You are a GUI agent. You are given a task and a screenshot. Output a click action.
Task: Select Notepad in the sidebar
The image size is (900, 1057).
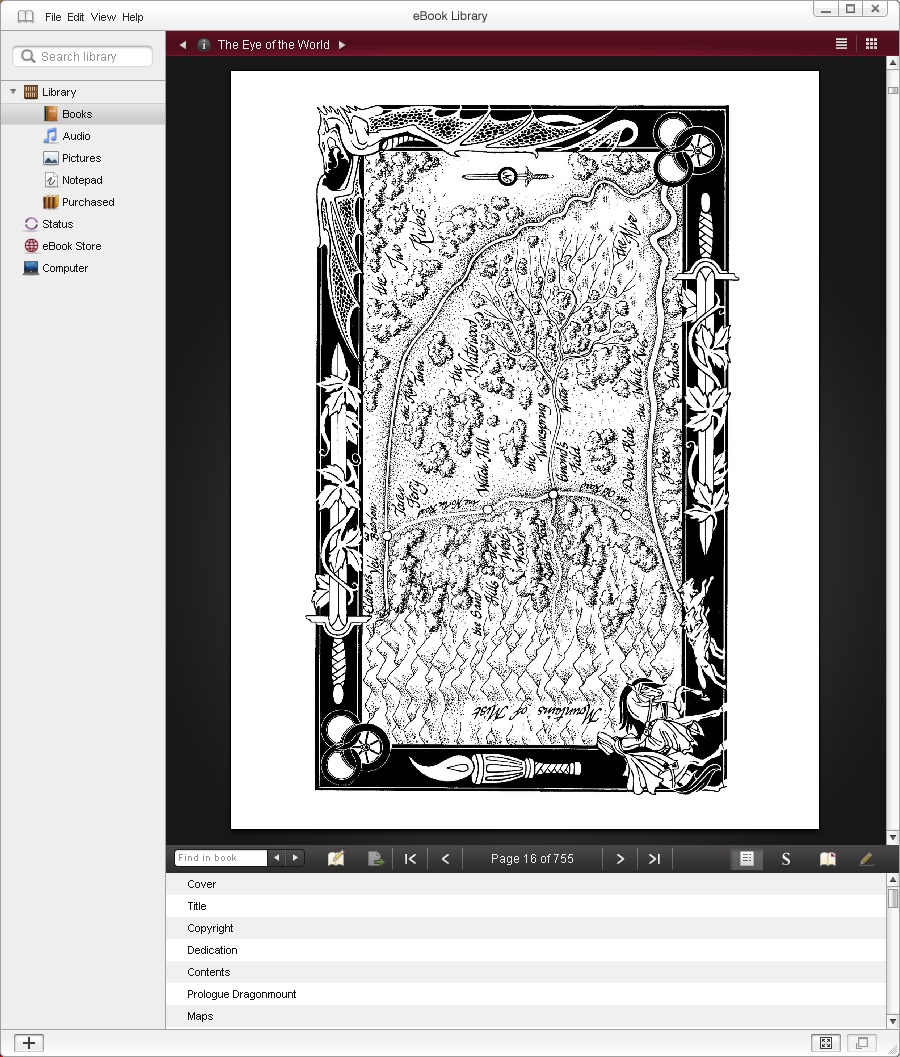[82, 180]
